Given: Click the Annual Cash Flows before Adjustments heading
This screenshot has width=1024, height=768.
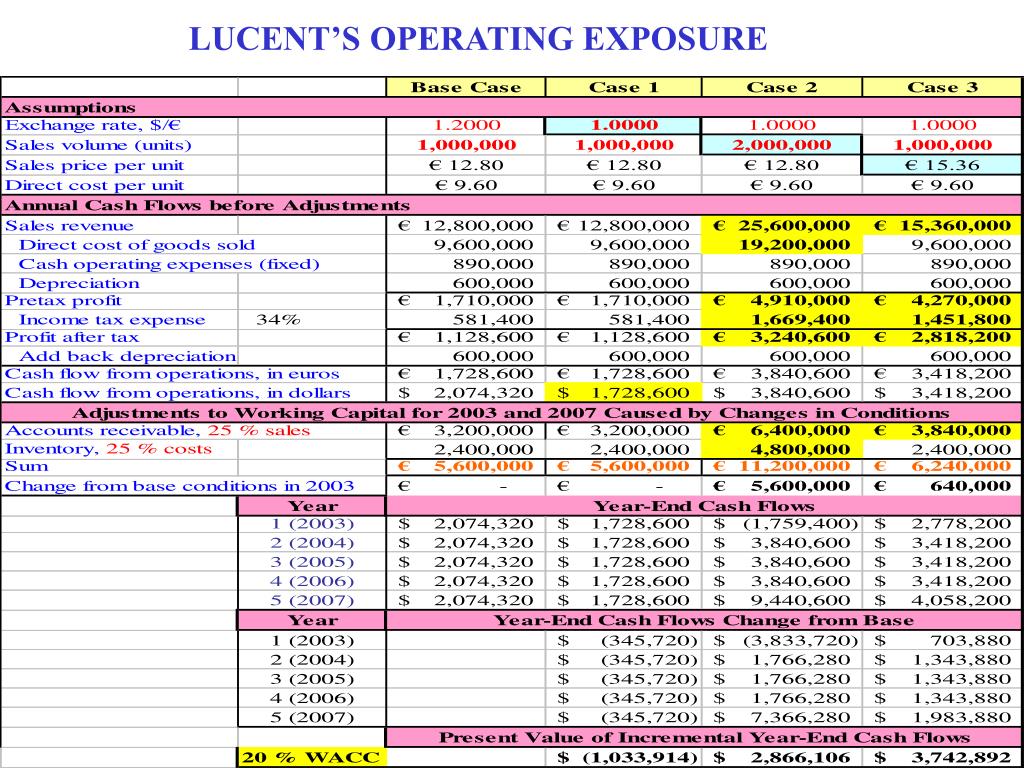Looking at the screenshot, I should click(x=208, y=206).
